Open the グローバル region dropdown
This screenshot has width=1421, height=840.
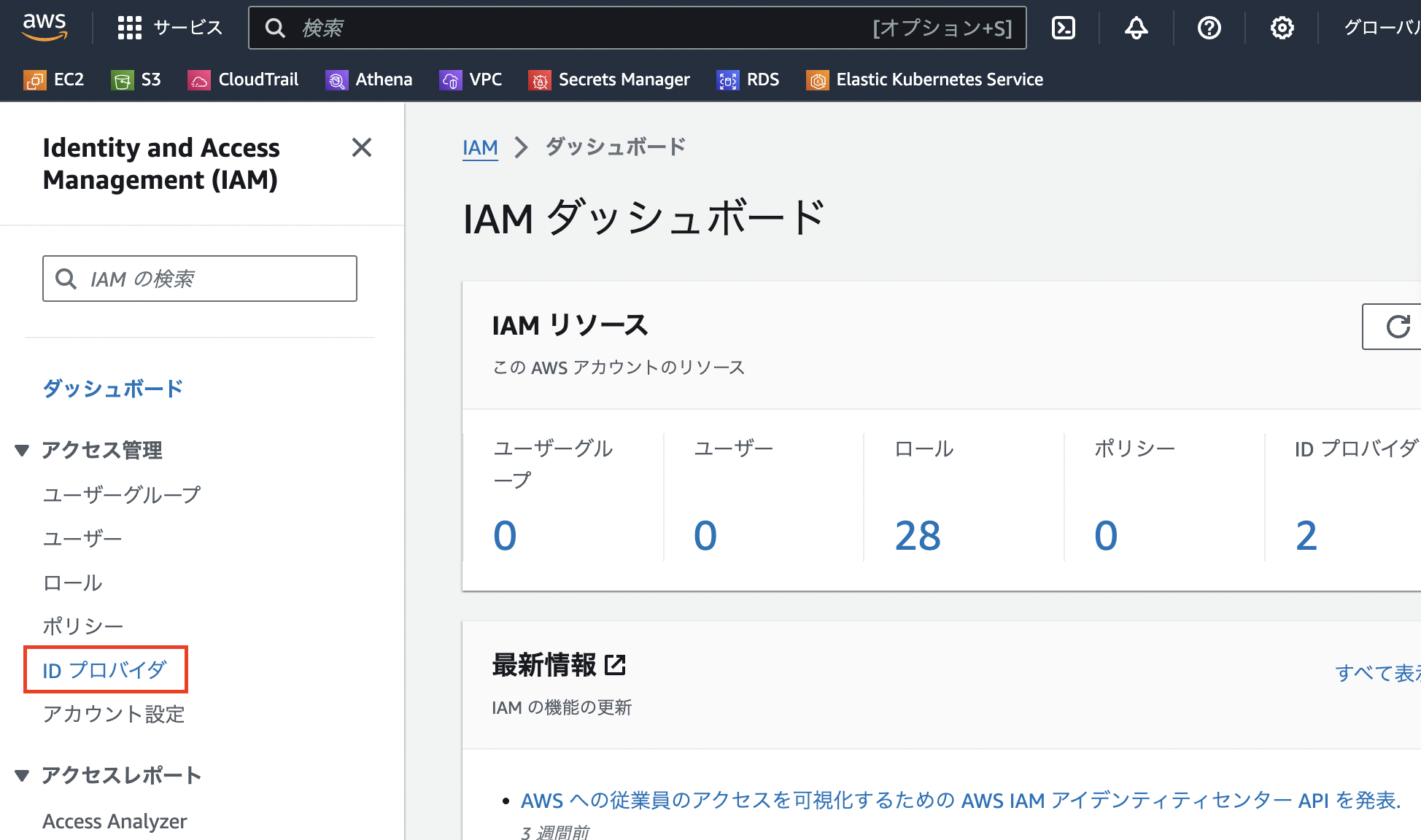pos(1382,28)
